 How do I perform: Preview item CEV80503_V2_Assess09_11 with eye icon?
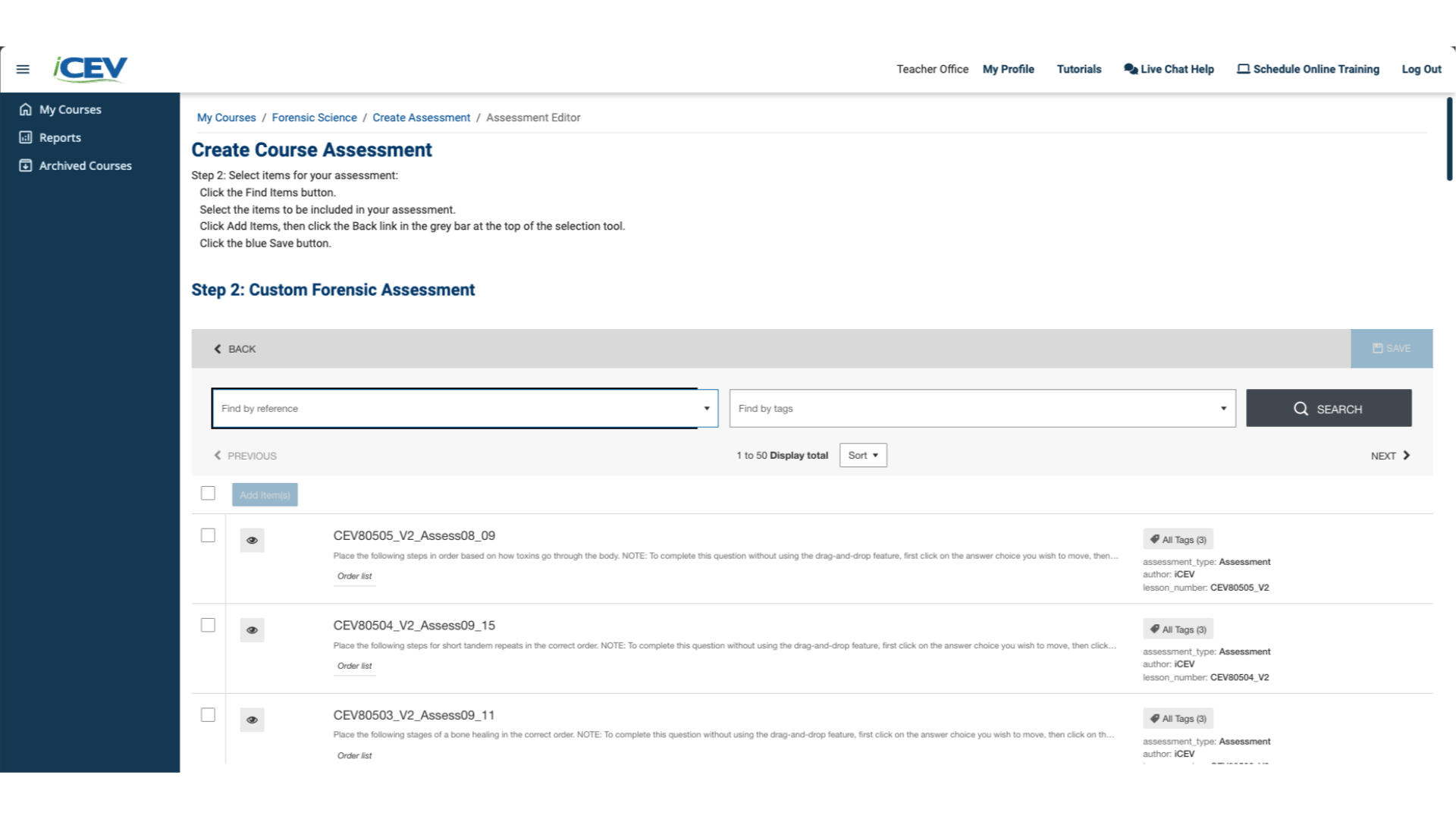point(252,720)
